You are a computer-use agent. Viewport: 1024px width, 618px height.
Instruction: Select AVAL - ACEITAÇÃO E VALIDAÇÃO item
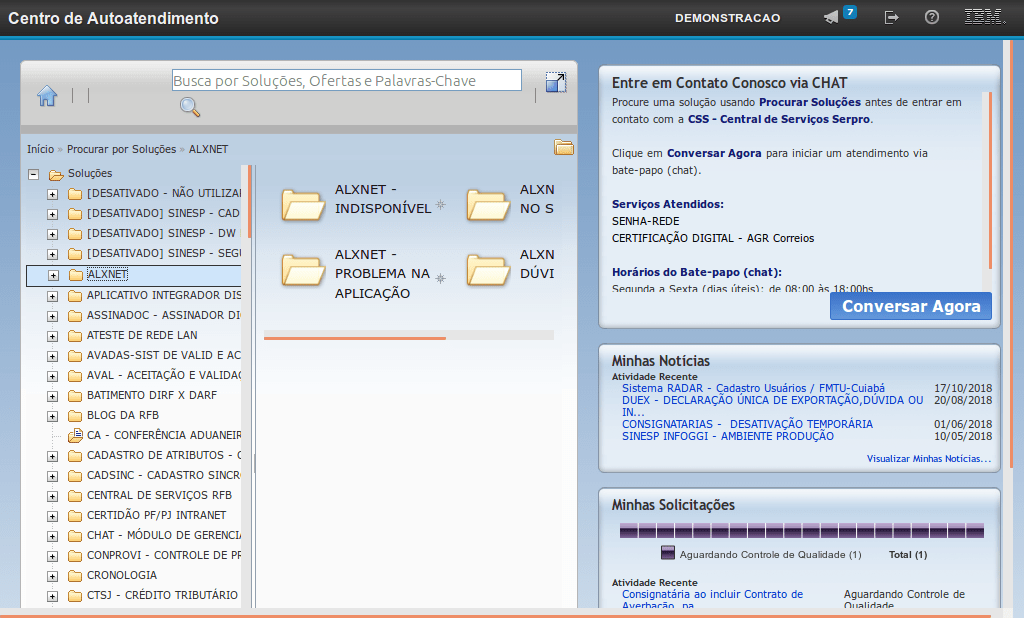(164, 375)
